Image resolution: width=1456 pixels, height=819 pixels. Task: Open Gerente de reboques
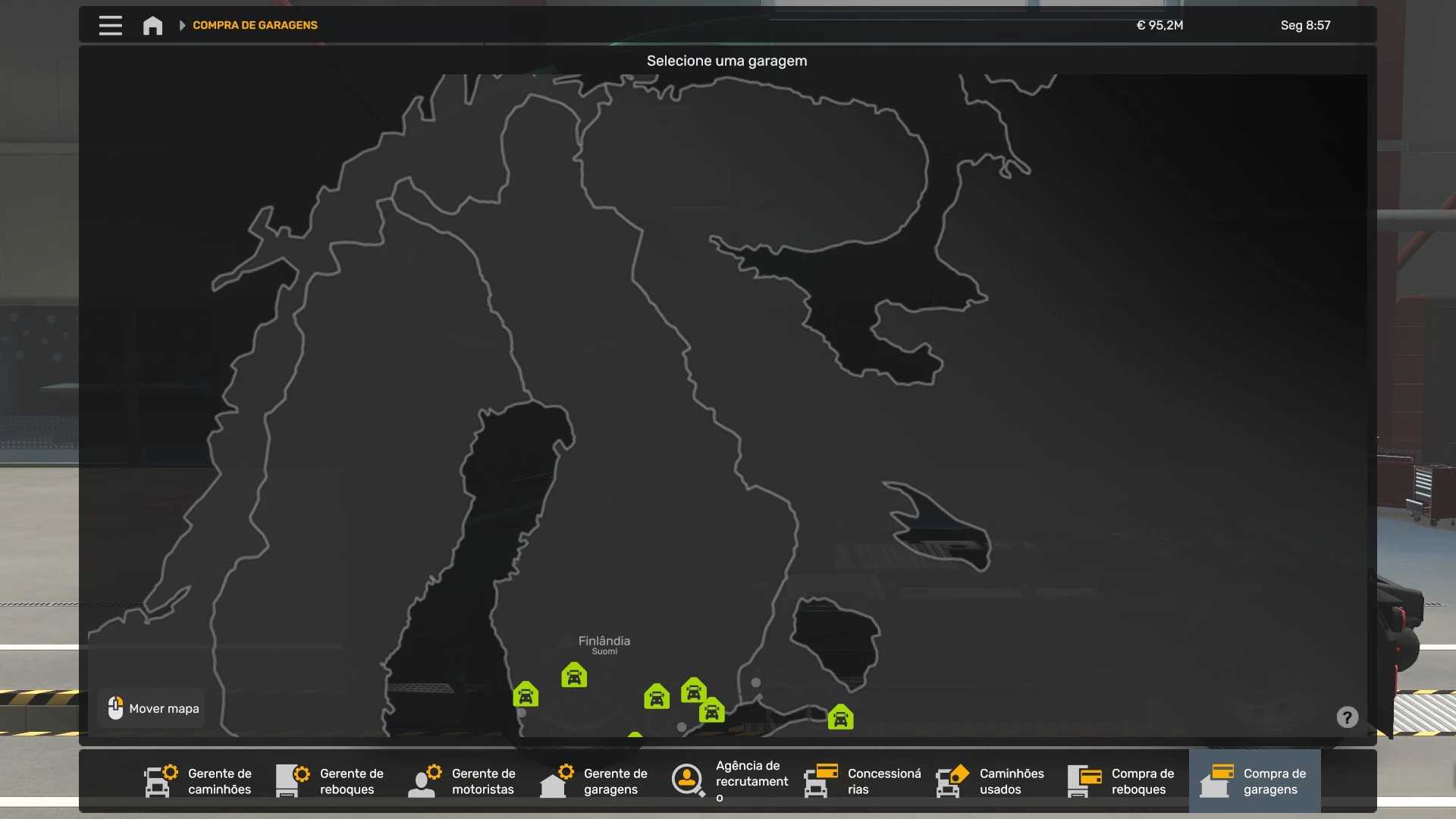point(331,781)
